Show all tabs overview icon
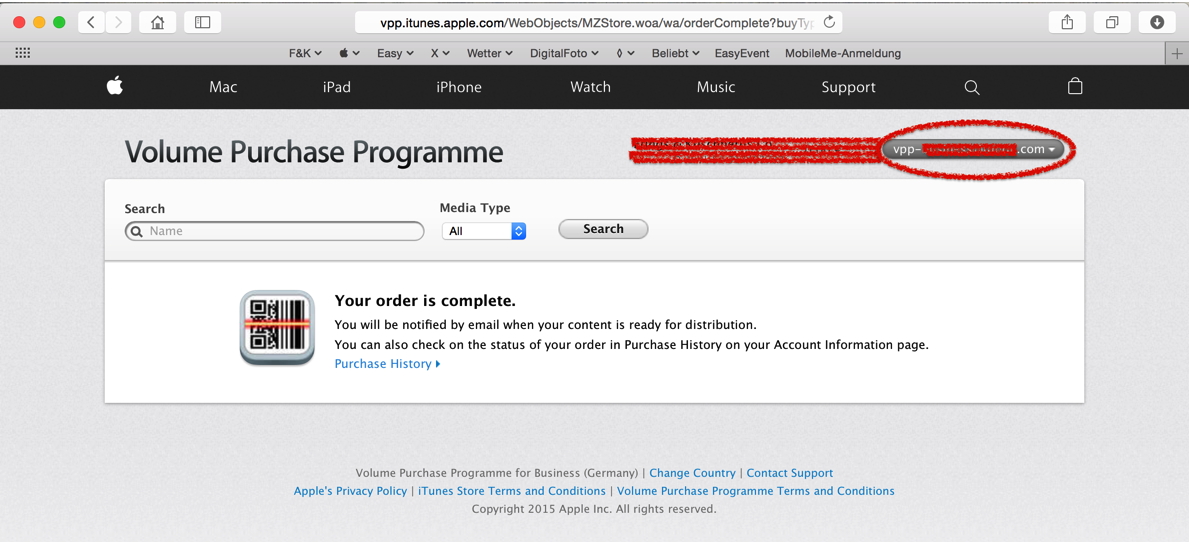The height and width of the screenshot is (542, 1189). coord(1112,22)
